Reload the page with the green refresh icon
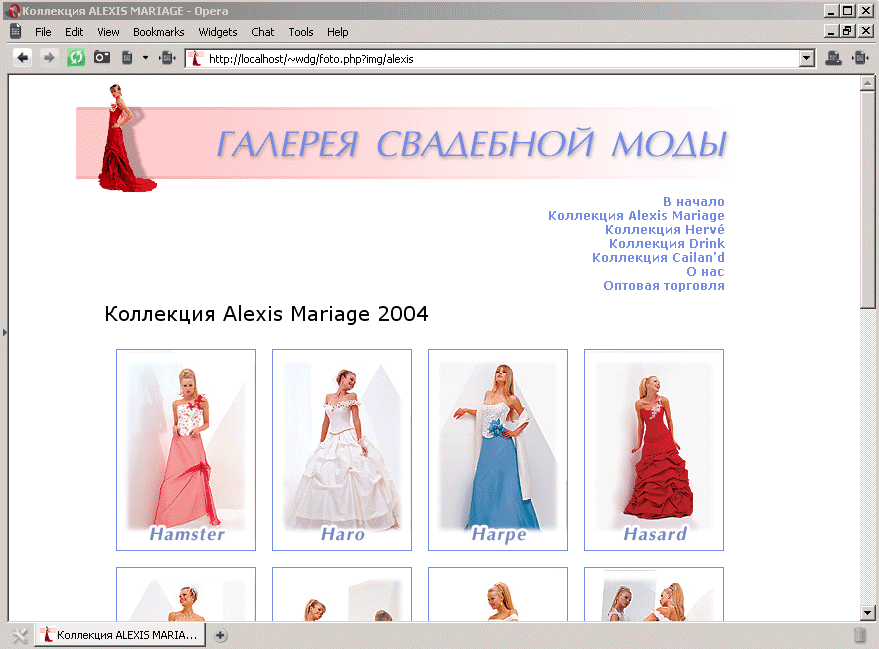The width and height of the screenshot is (879, 649). click(76, 58)
